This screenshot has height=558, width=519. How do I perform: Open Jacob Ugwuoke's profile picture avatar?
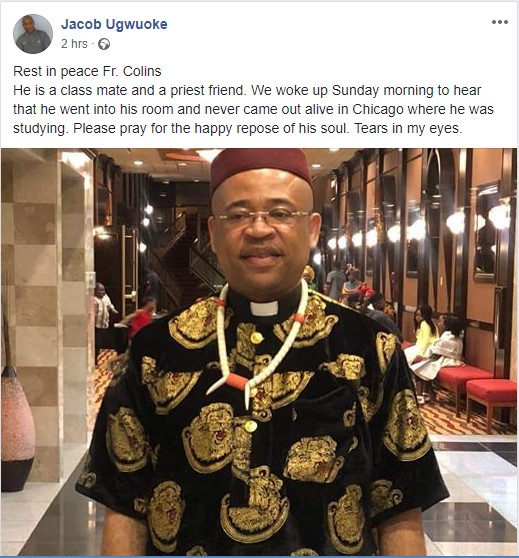coord(33,34)
